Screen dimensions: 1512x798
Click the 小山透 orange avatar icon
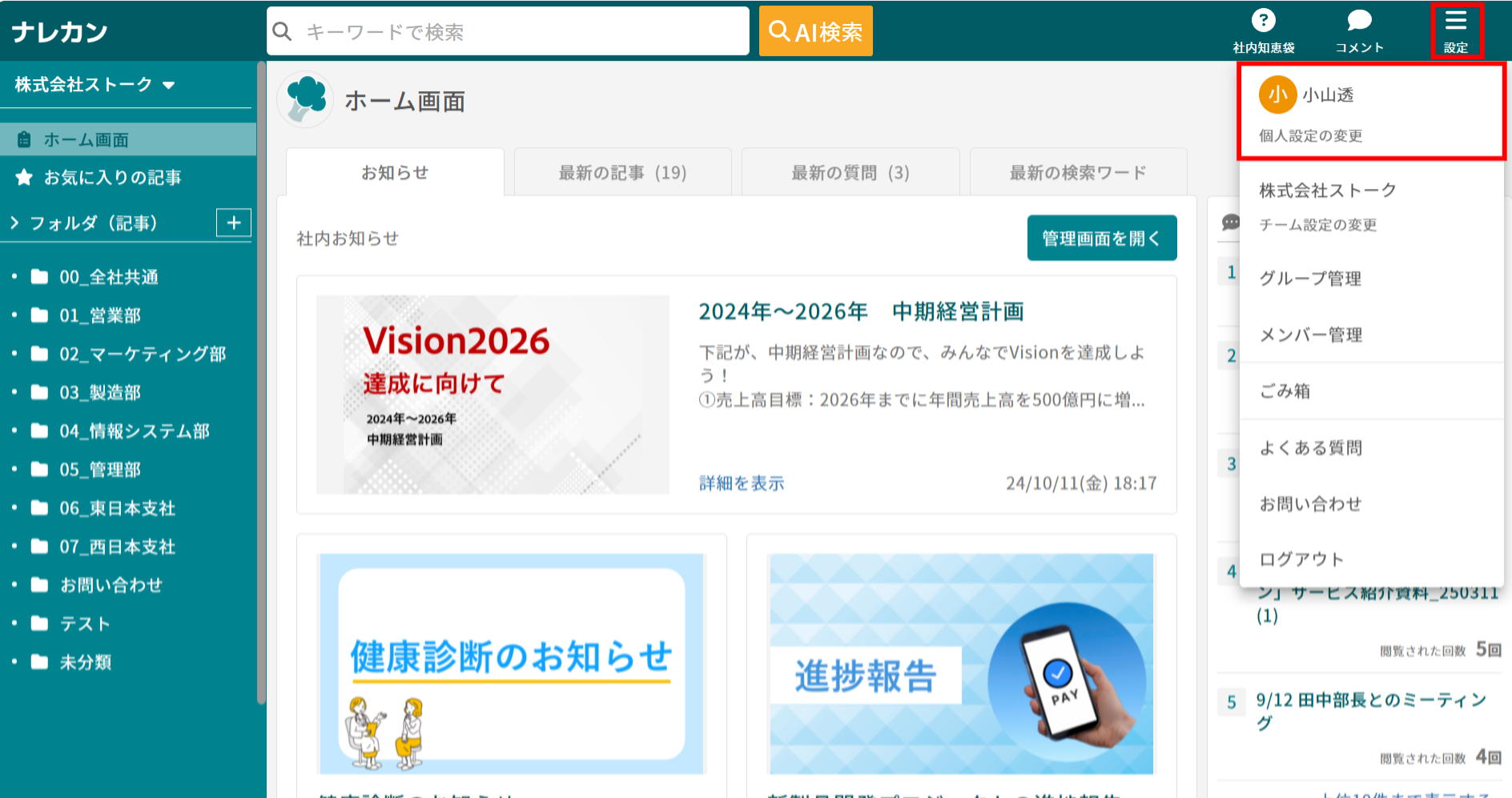[1277, 95]
